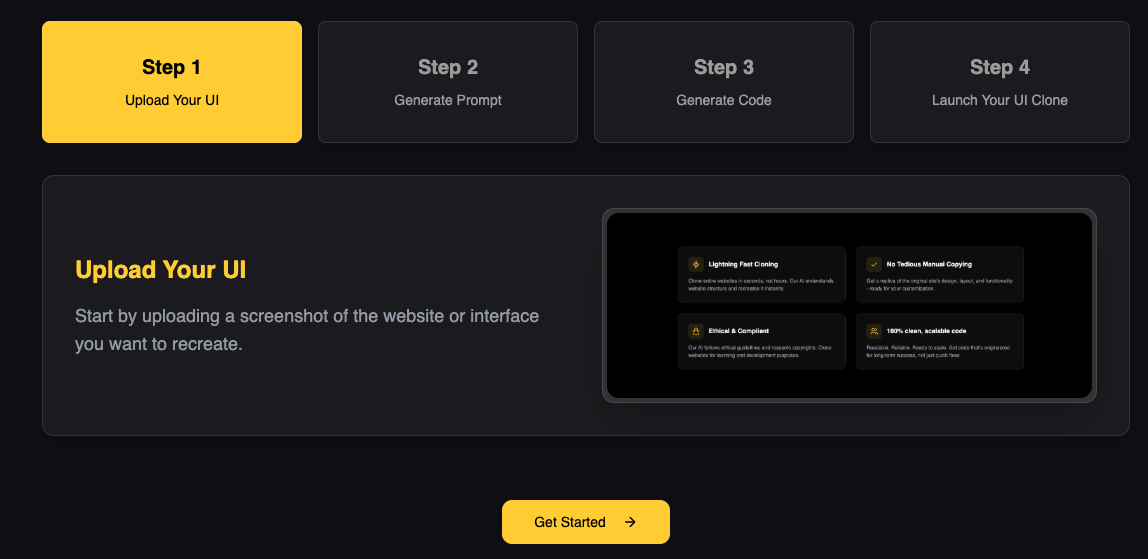Viewport: 1148px width, 559px height.
Task: Click the lightning bolt icon in preview
Action: pos(696,264)
